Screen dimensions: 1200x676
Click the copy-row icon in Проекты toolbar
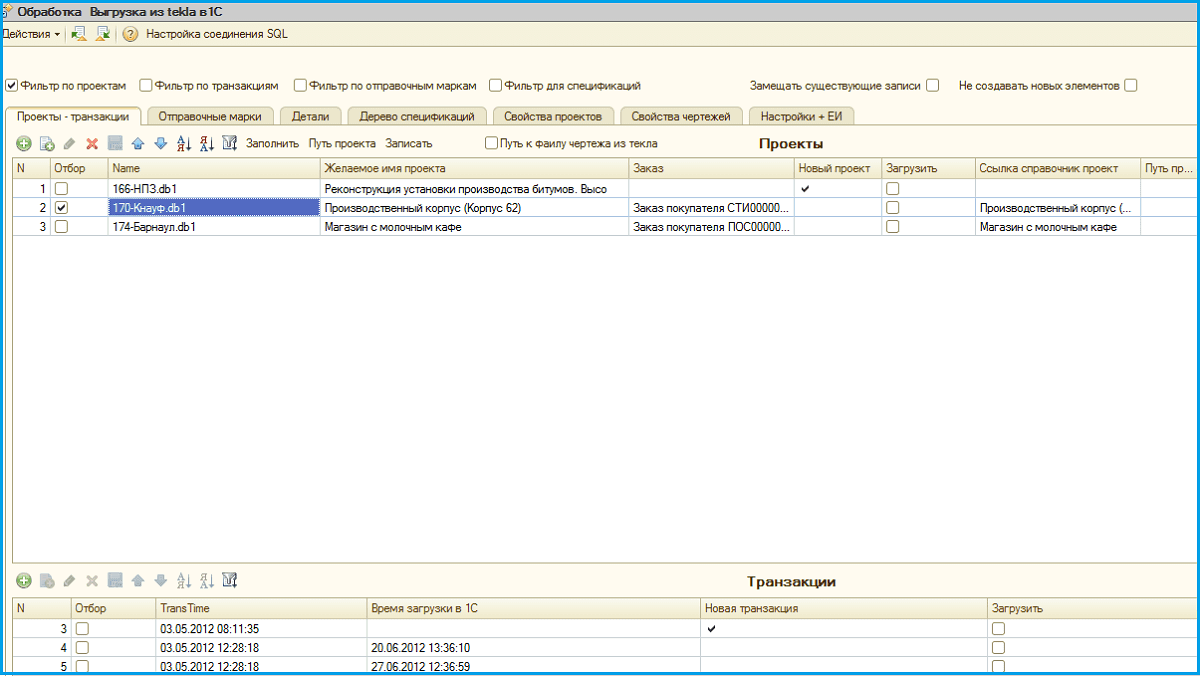coord(47,144)
